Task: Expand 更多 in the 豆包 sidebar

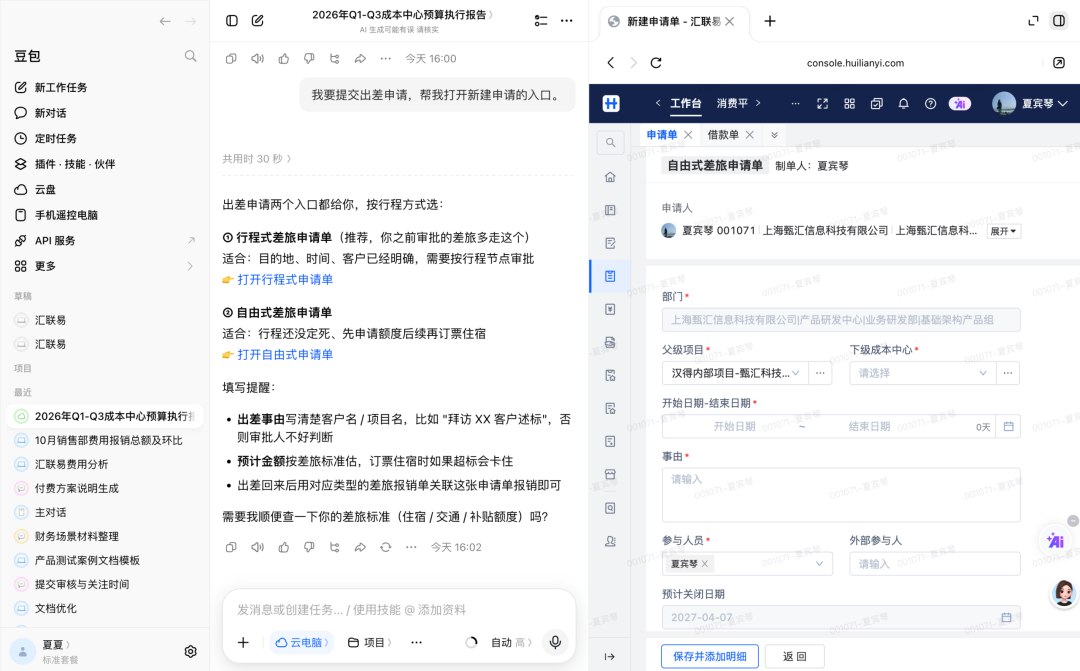Action: point(105,266)
